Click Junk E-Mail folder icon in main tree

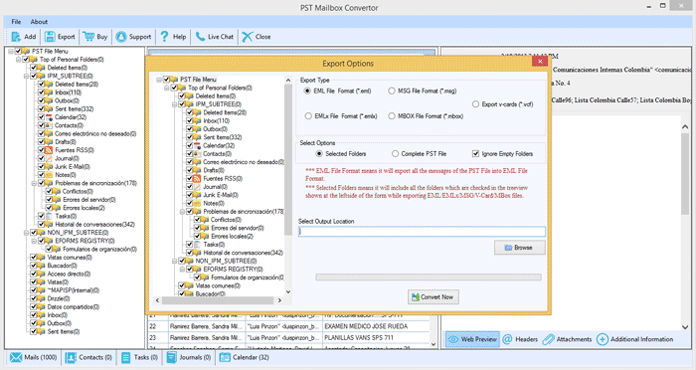point(49,167)
